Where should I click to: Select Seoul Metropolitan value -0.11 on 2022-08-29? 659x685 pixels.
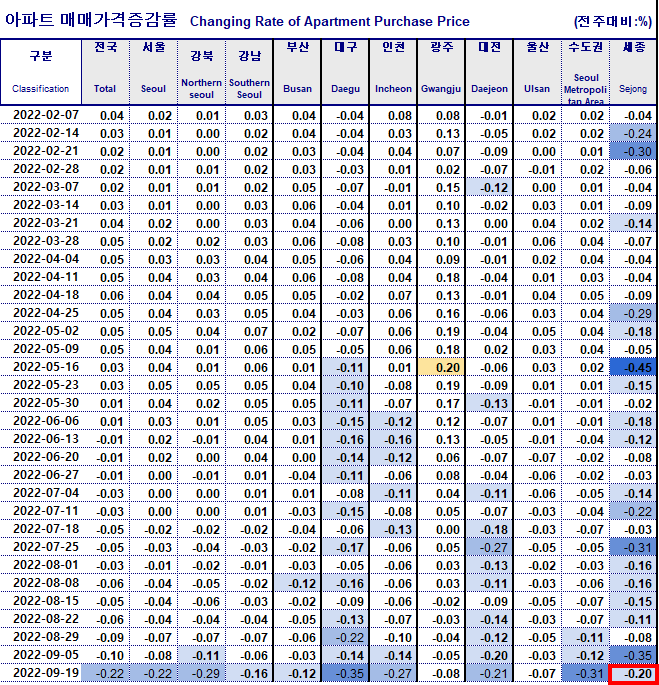point(585,637)
